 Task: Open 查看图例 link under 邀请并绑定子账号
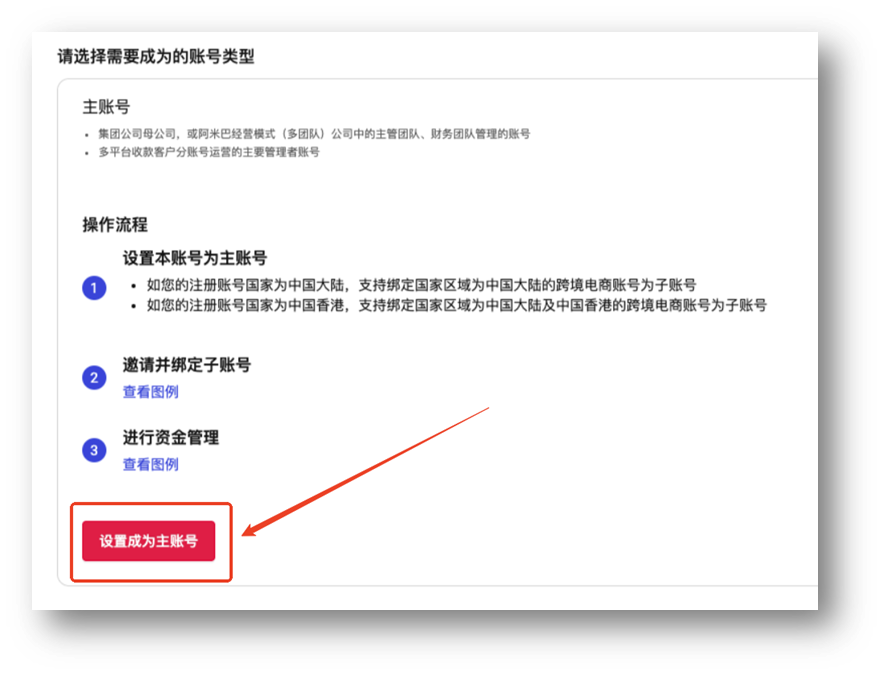[150, 392]
